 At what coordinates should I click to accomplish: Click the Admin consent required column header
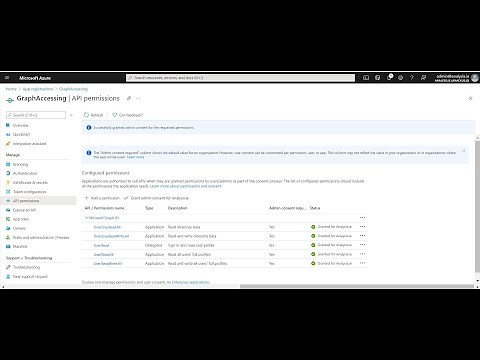[x=287, y=208]
